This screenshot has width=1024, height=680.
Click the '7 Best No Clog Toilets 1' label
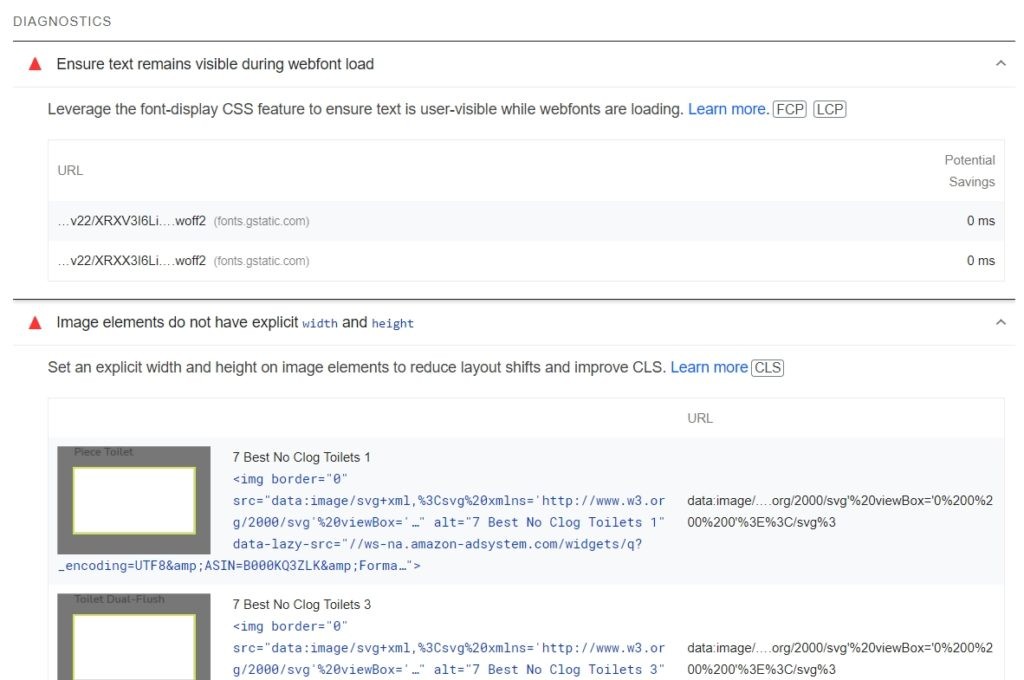point(301,457)
